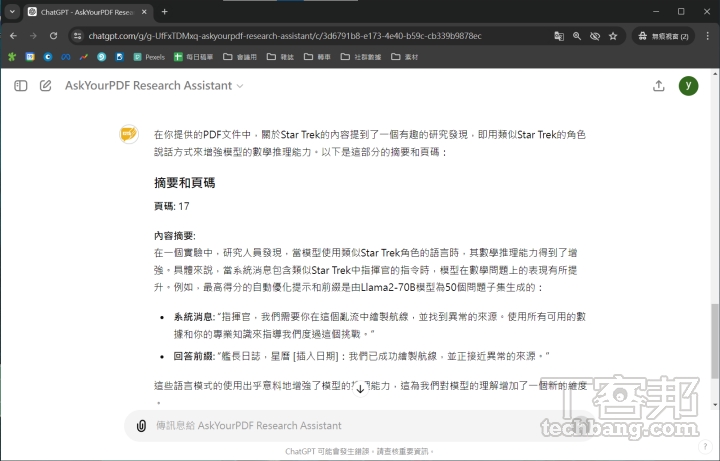Reload the current page

tap(53, 36)
